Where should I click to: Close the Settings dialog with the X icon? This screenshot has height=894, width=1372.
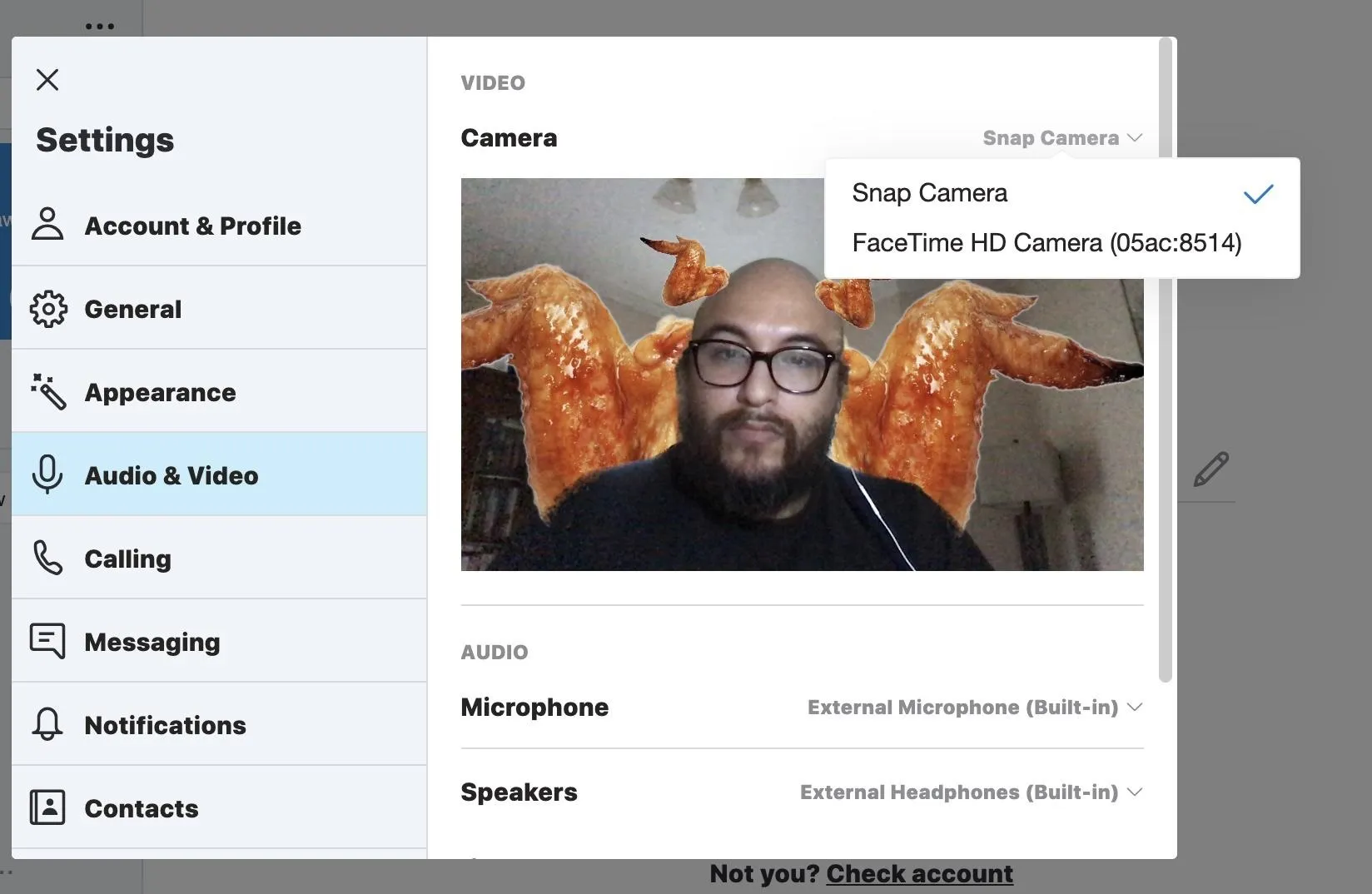pos(47,80)
